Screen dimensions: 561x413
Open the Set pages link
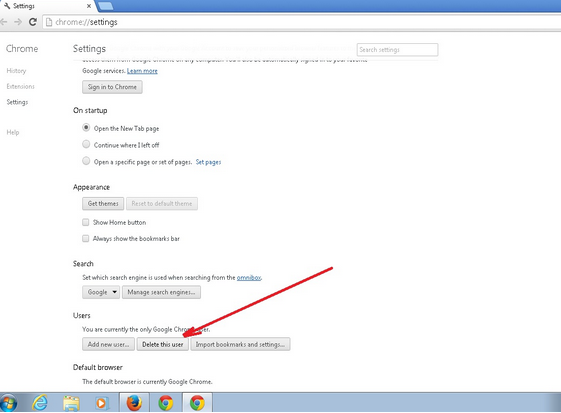click(x=208, y=162)
